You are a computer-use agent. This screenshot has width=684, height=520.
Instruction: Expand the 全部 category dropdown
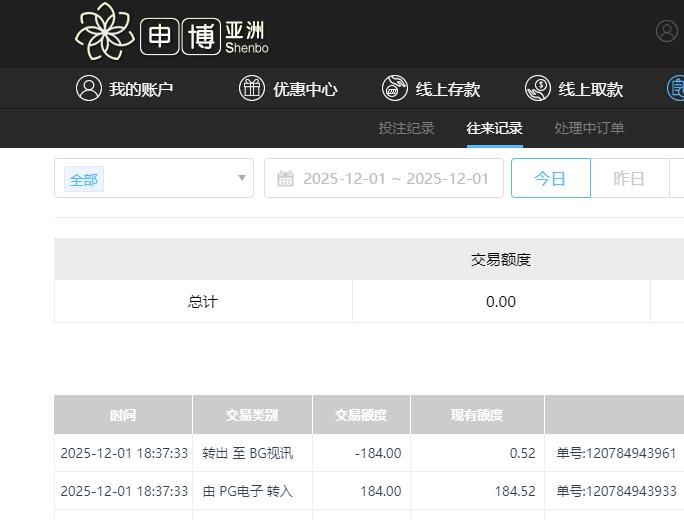pos(154,179)
